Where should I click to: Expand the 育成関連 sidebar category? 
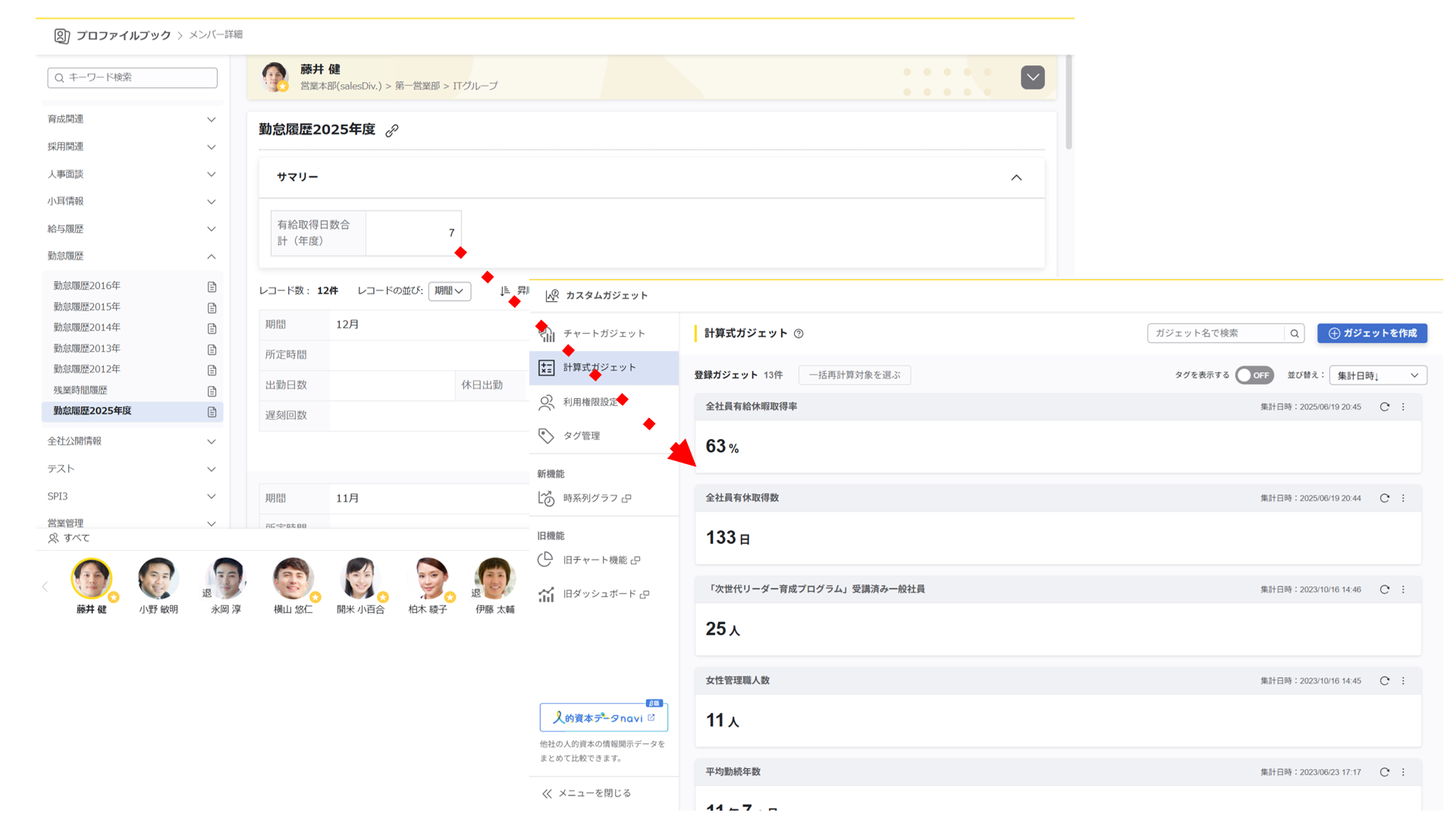[211, 120]
